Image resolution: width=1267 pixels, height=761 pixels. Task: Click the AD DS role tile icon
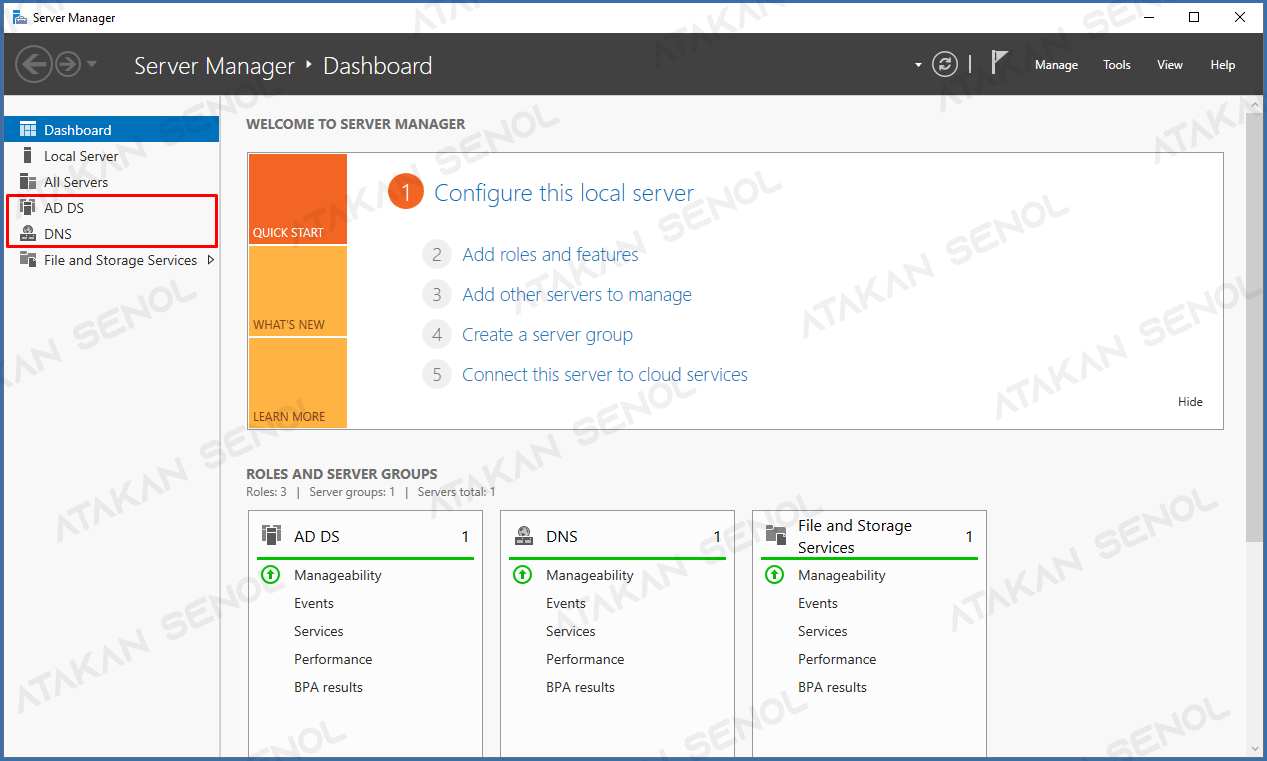(270, 535)
